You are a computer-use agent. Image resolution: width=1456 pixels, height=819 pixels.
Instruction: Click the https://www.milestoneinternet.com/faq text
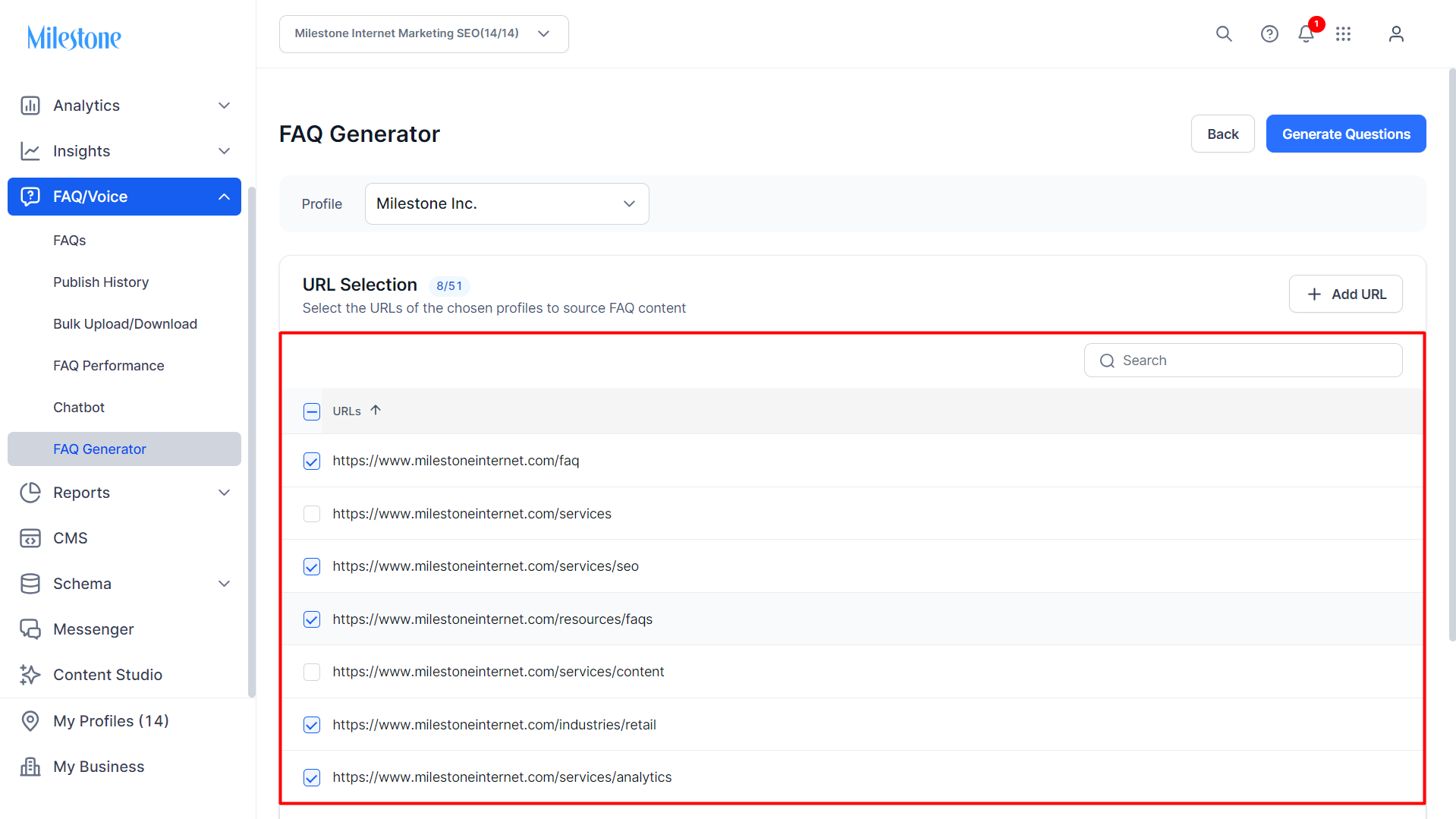[x=456, y=461]
